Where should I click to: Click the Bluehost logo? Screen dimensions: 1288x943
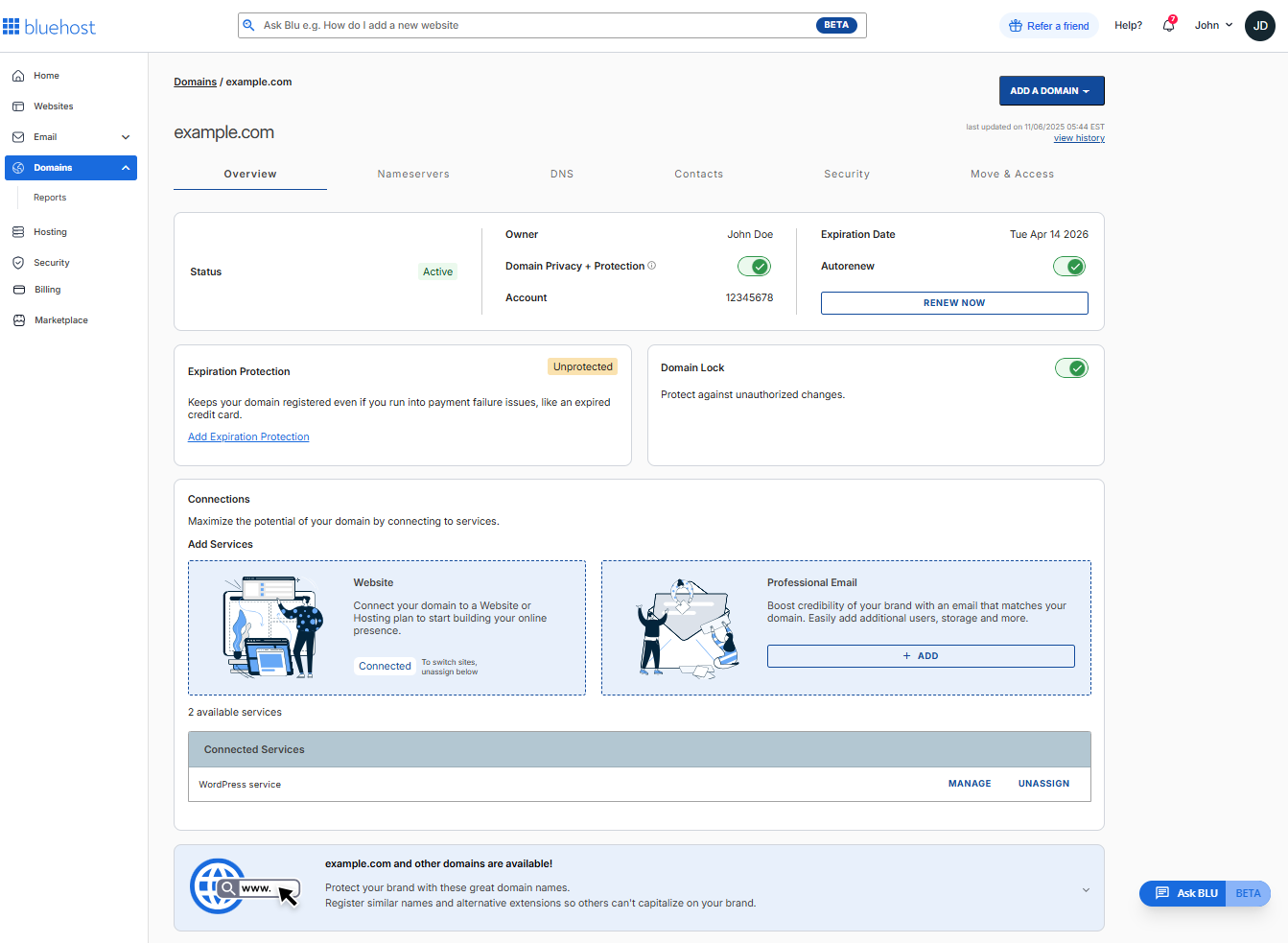point(49,25)
